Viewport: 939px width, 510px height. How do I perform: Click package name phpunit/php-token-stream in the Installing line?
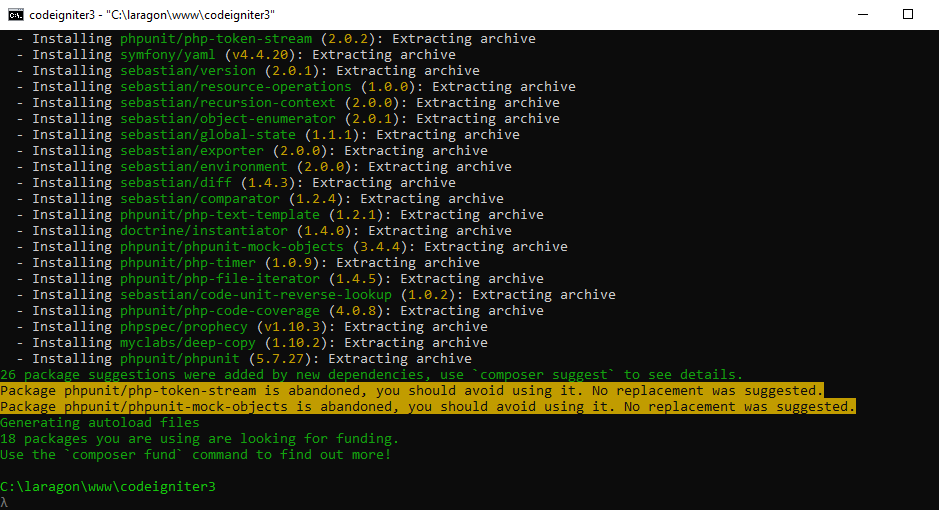pyautogui.click(x=216, y=39)
